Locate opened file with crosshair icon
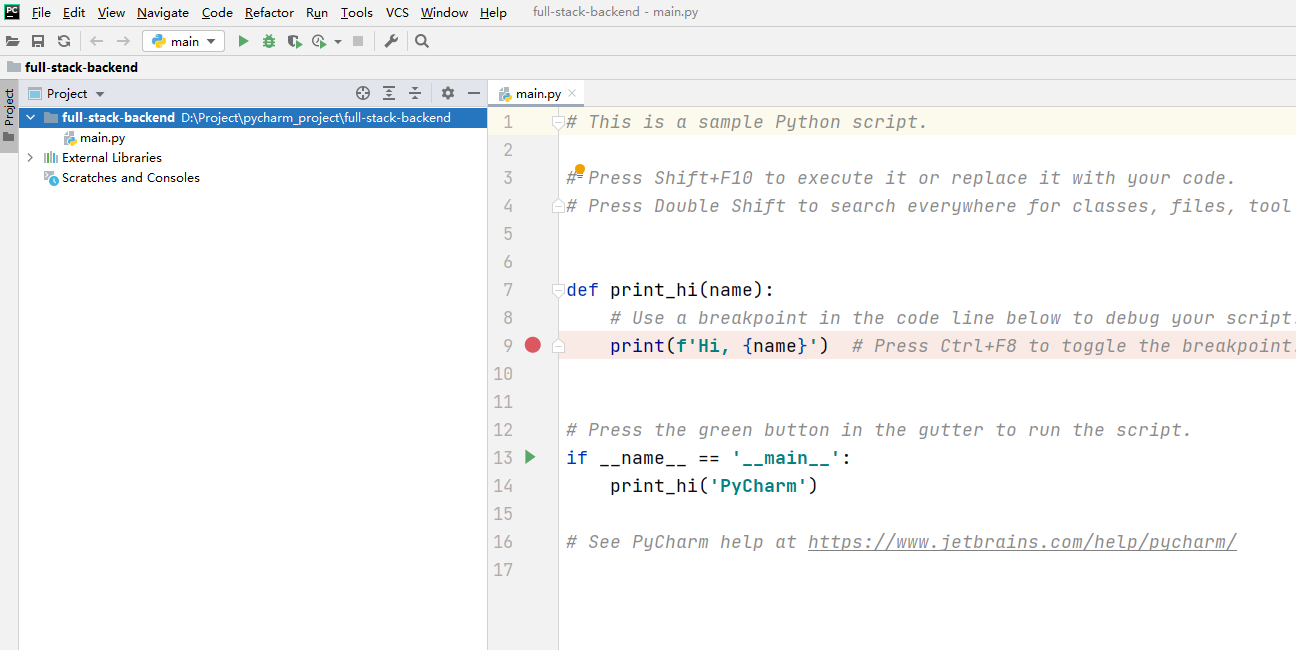 [x=363, y=93]
